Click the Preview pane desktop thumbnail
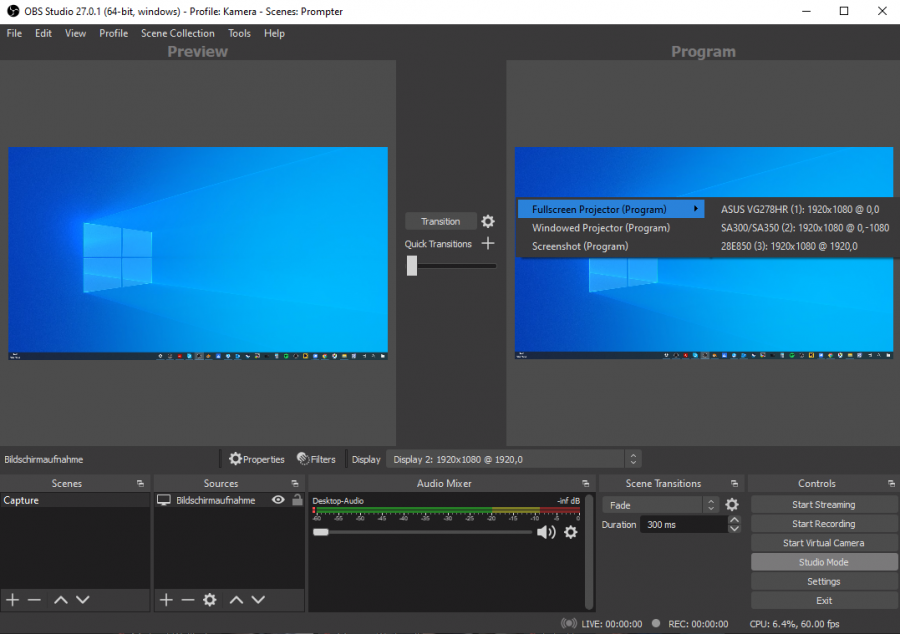 click(198, 253)
